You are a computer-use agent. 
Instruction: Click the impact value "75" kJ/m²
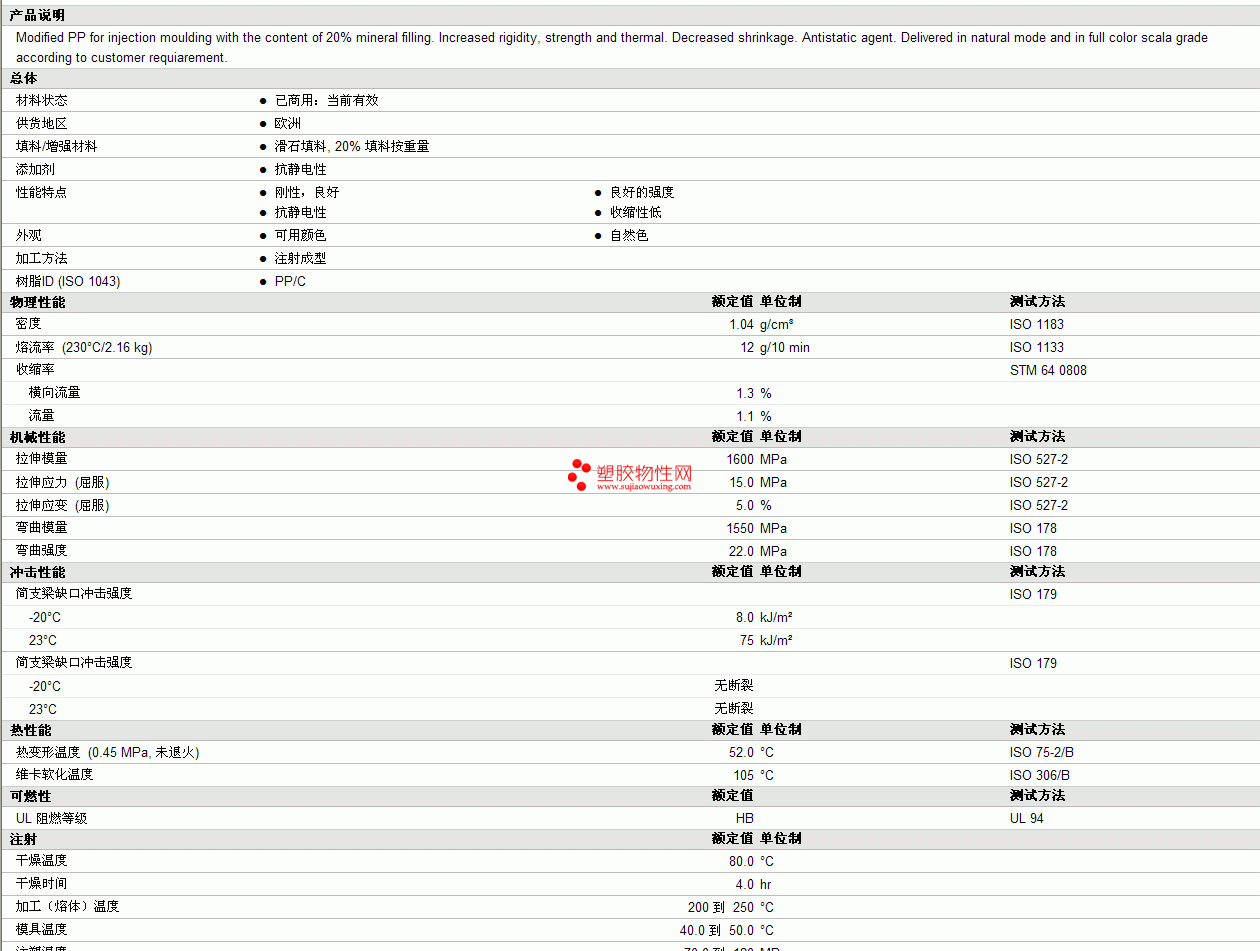[747, 640]
